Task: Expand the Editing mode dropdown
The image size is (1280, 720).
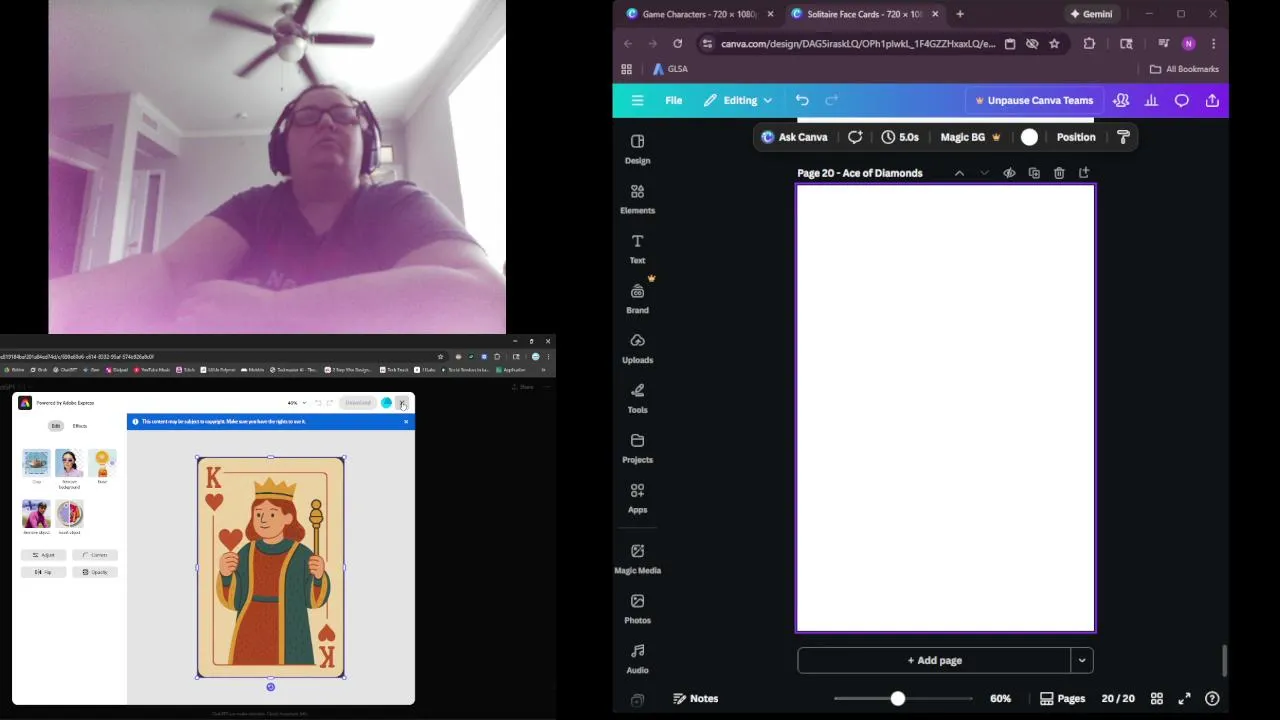Action: tap(739, 100)
